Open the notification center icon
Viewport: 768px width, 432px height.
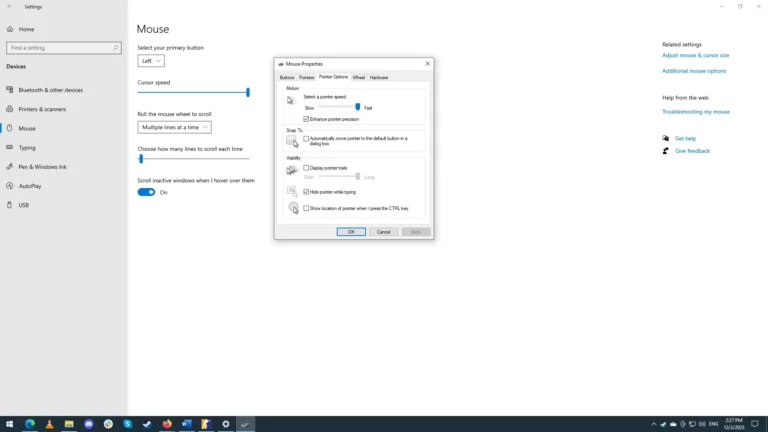pyautogui.click(x=755, y=424)
